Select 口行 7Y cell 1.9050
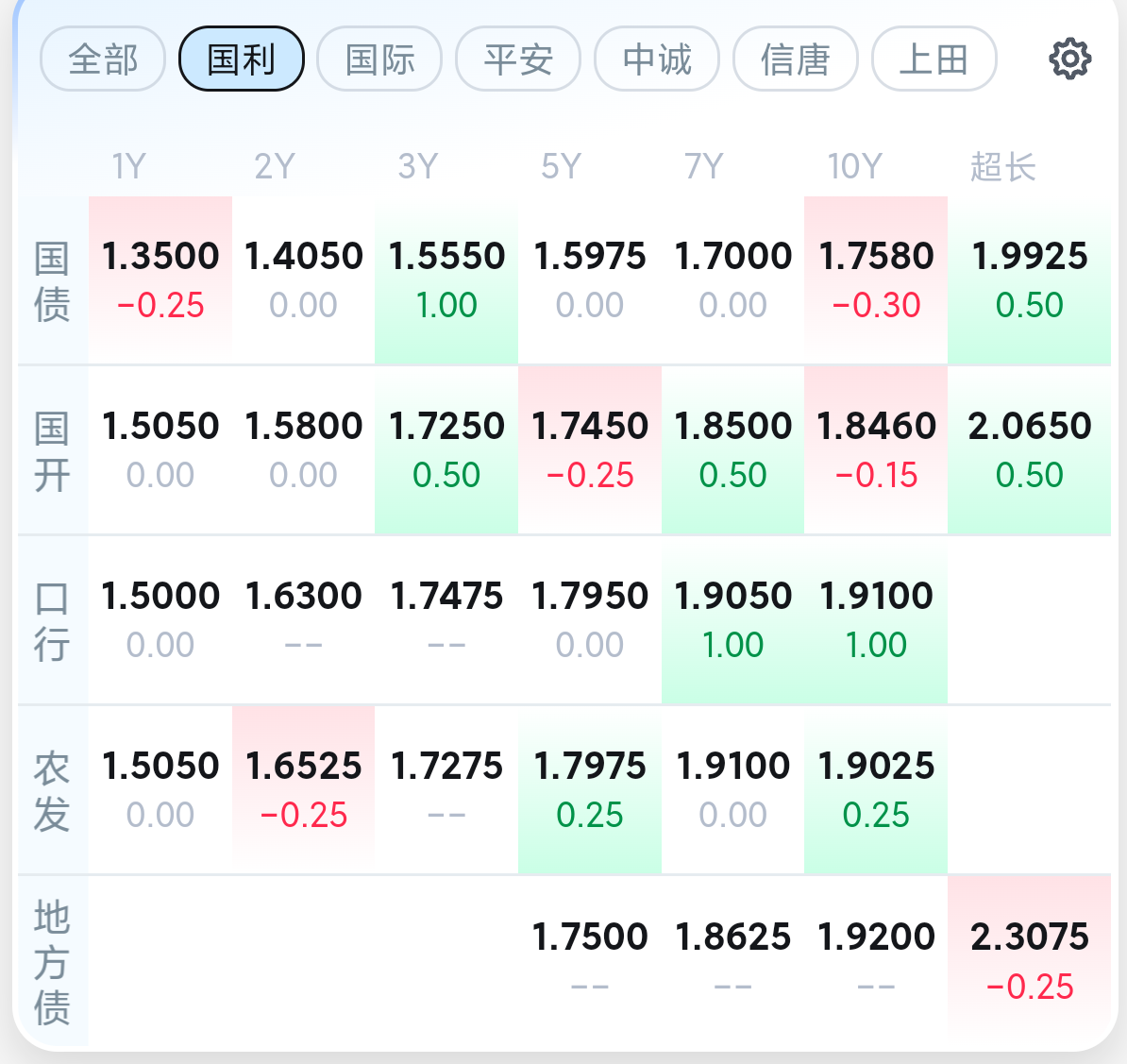1127x1064 pixels. pos(733,619)
